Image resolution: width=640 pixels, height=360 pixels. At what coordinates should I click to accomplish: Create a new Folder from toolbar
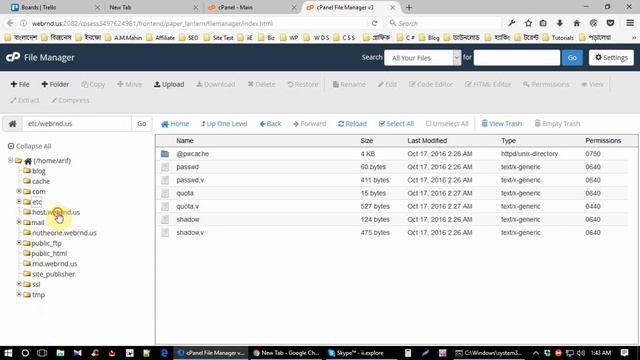tap(55, 84)
